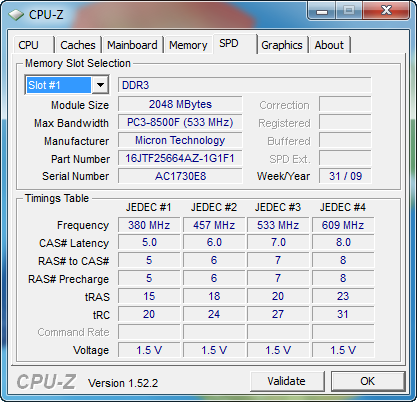The height and width of the screenshot is (402, 417).
Task: Close the CPU-Z window
Action: coord(386,11)
